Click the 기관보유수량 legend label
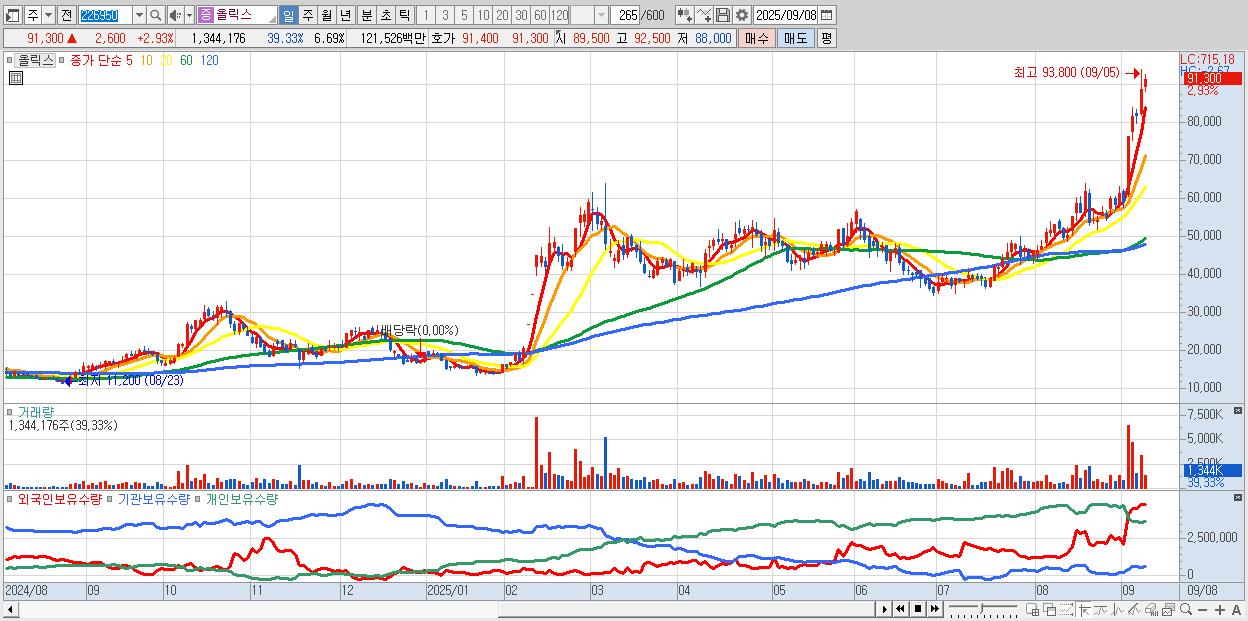 click(153, 498)
